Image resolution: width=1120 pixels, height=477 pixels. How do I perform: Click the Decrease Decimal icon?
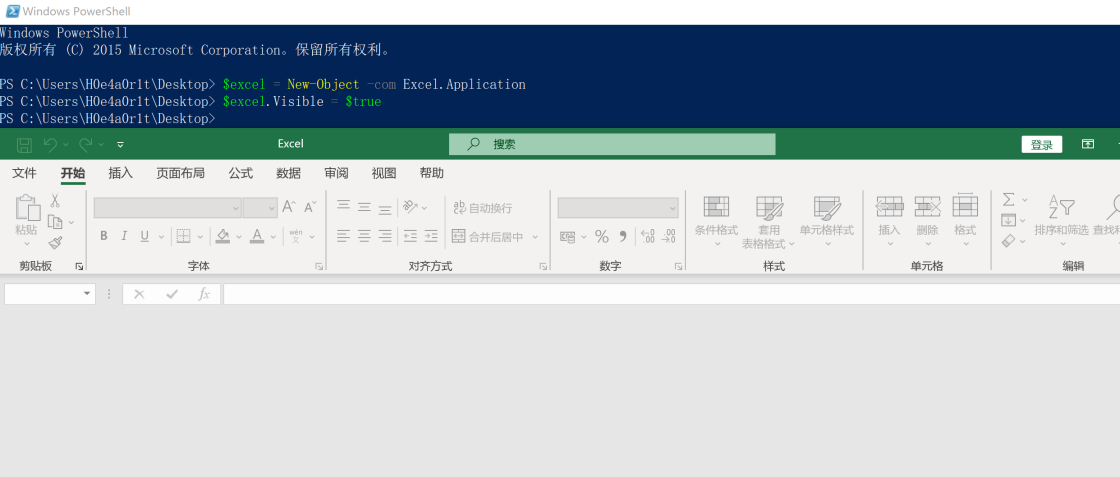[x=669, y=236]
